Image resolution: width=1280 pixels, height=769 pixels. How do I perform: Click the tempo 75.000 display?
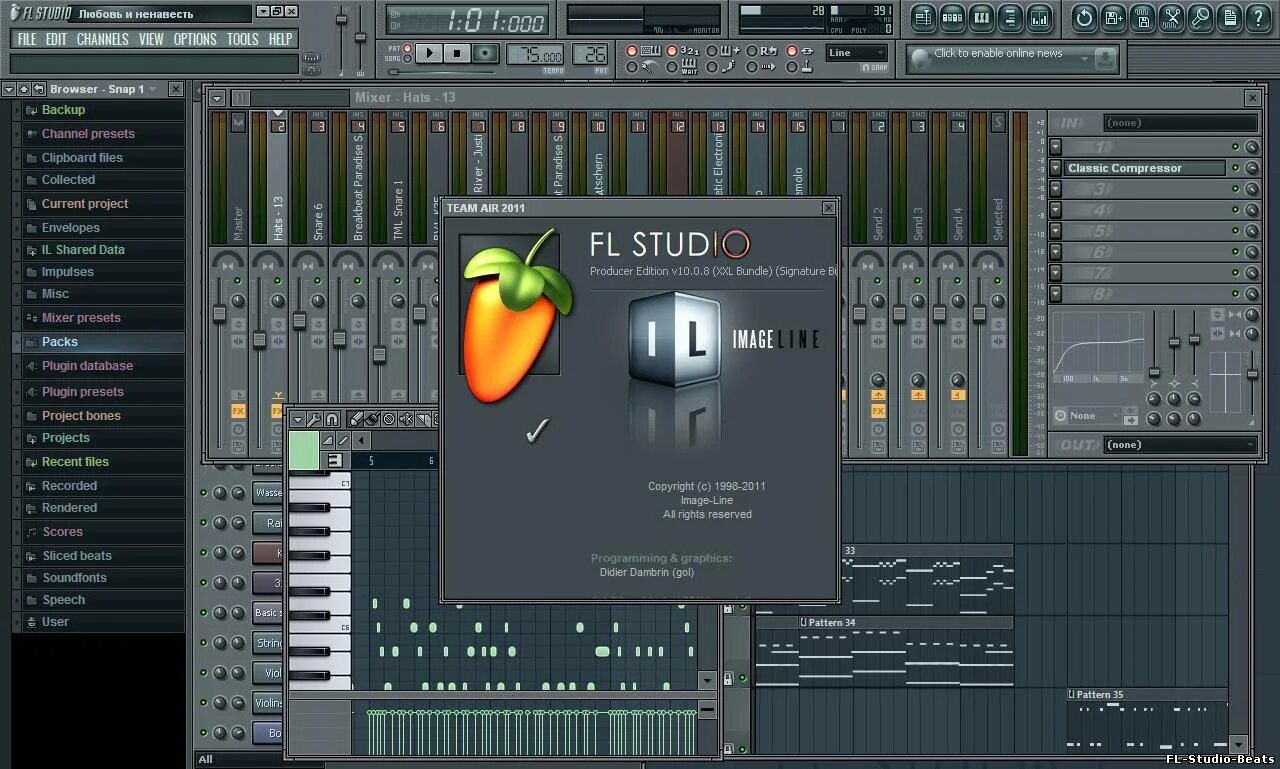pos(535,54)
